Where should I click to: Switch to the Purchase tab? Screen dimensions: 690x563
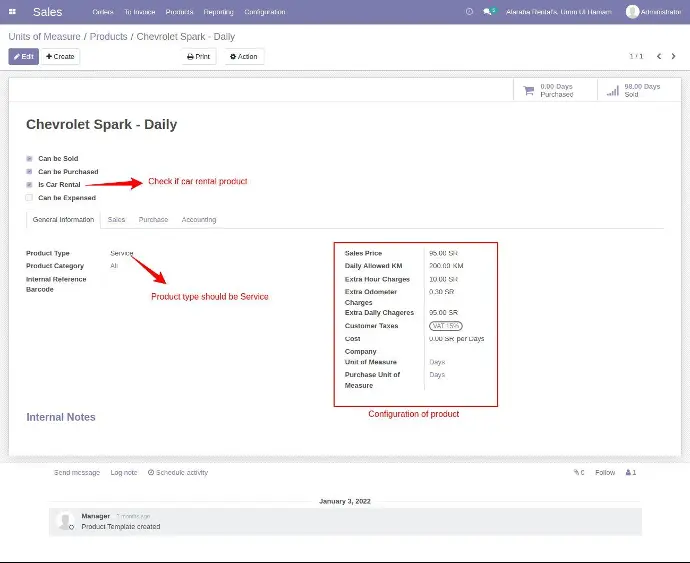(153, 220)
